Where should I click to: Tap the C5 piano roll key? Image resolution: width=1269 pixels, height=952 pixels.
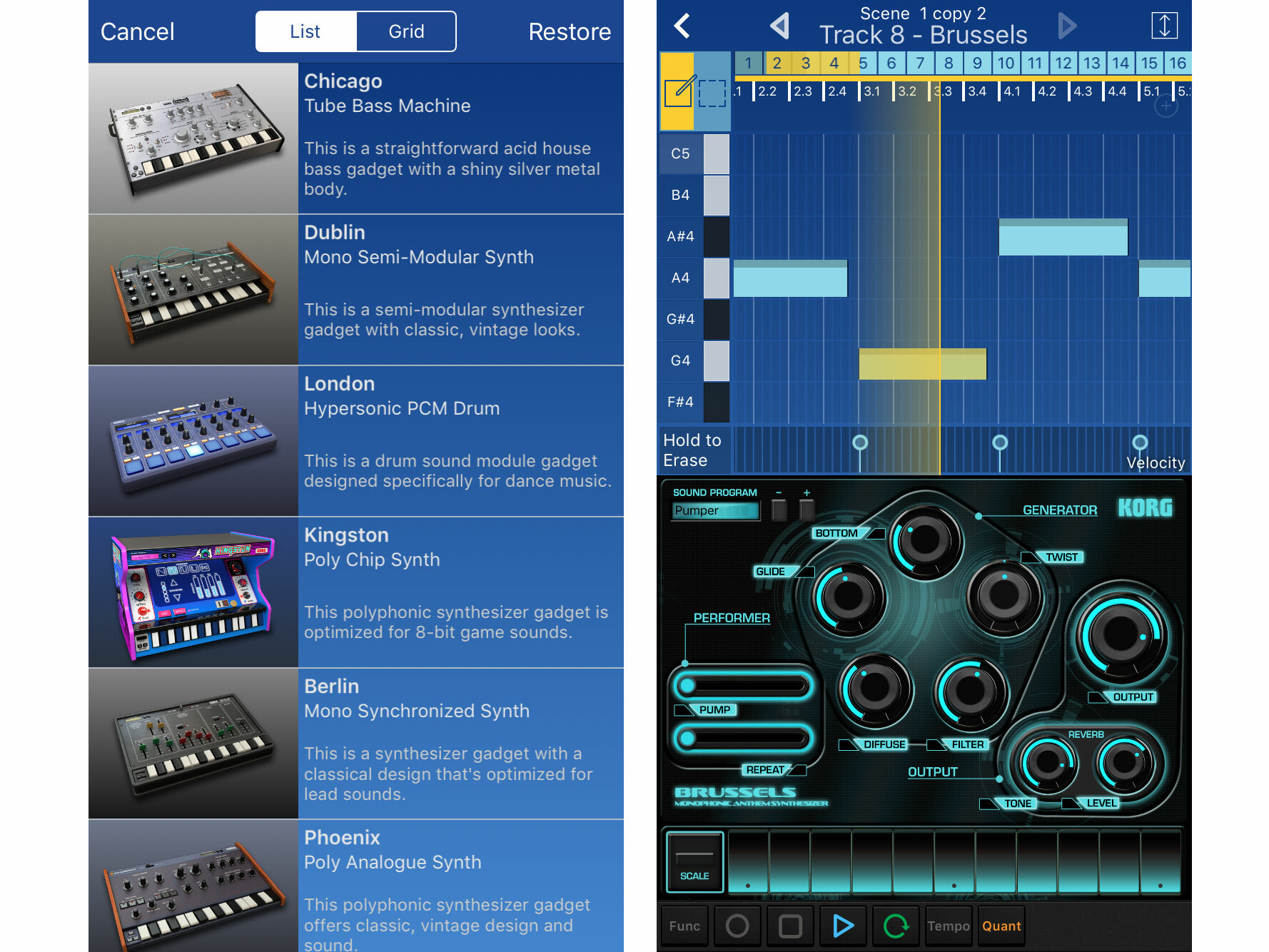[x=694, y=153]
